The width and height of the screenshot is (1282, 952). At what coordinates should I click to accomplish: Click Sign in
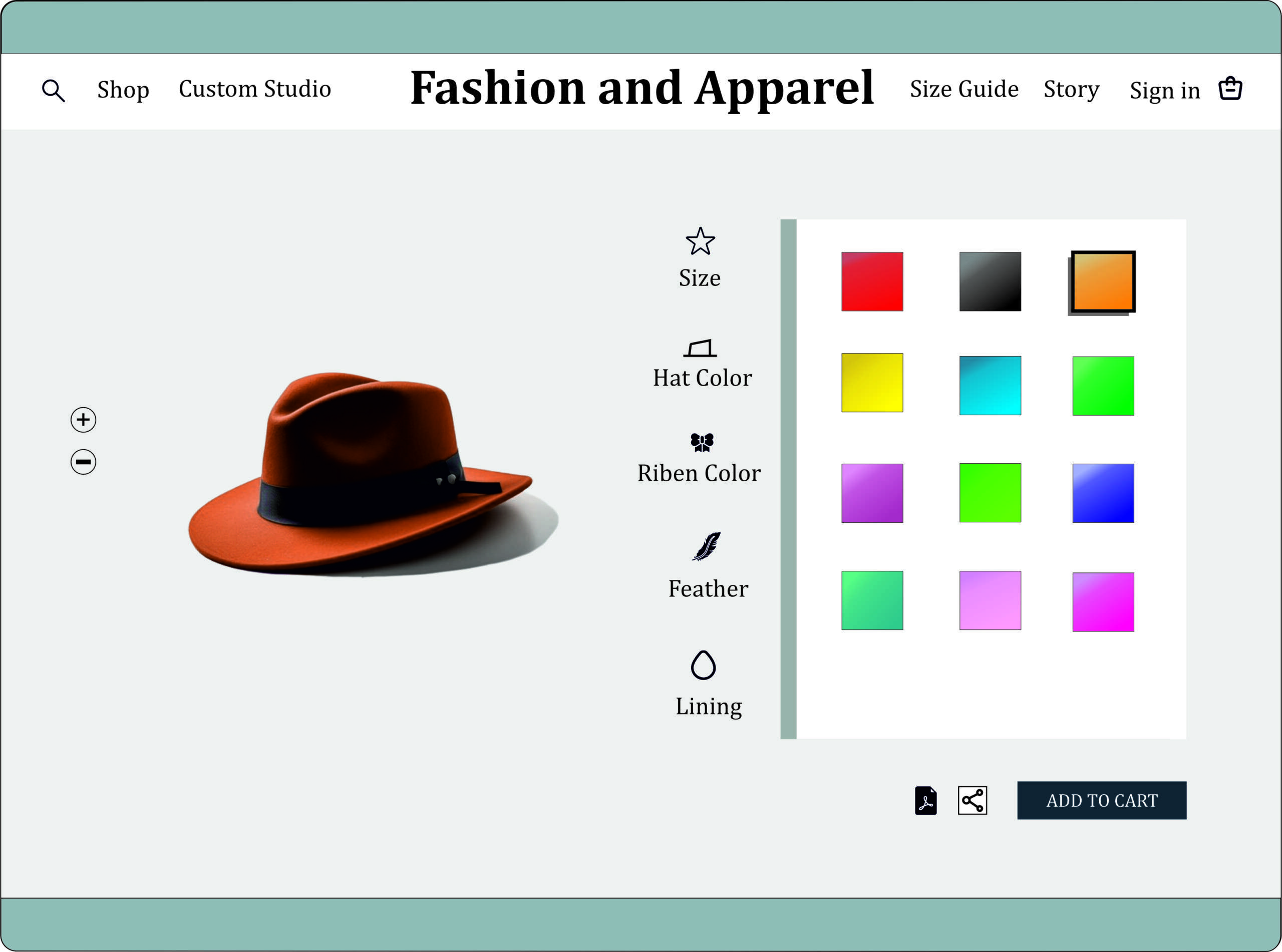pyautogui.click(x=1164, y=91)
